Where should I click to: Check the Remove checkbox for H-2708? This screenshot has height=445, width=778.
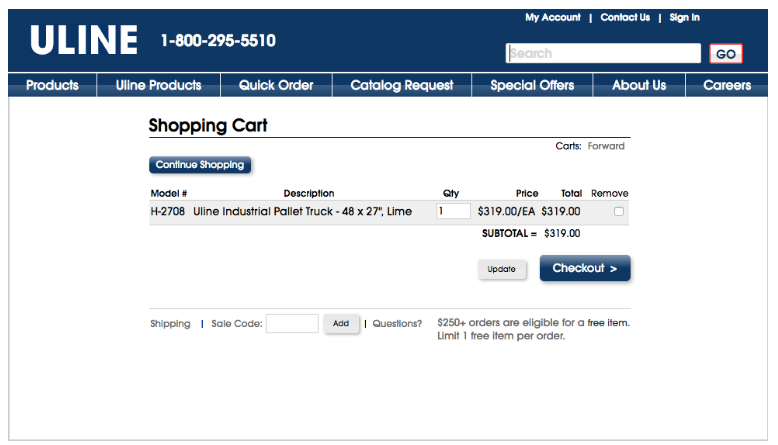(x=619, y=211)
